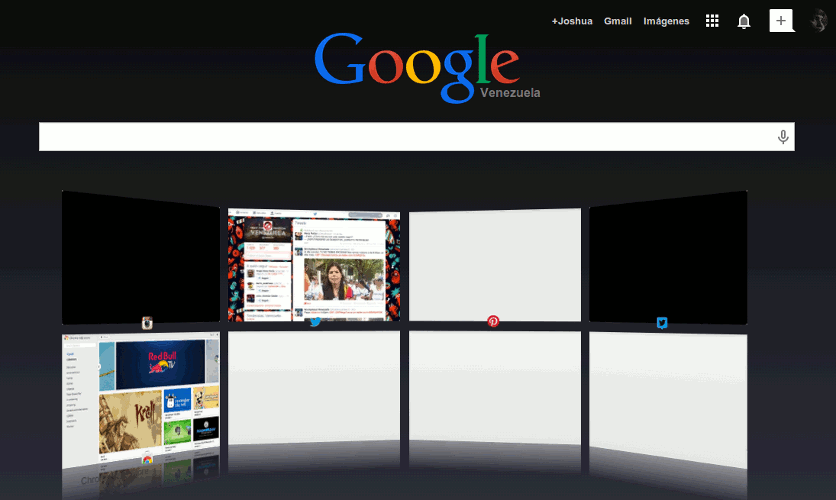The height and width of the screenshot is (500, 836).
Task: Open the black Instagram tile
Action: (141, 257)
